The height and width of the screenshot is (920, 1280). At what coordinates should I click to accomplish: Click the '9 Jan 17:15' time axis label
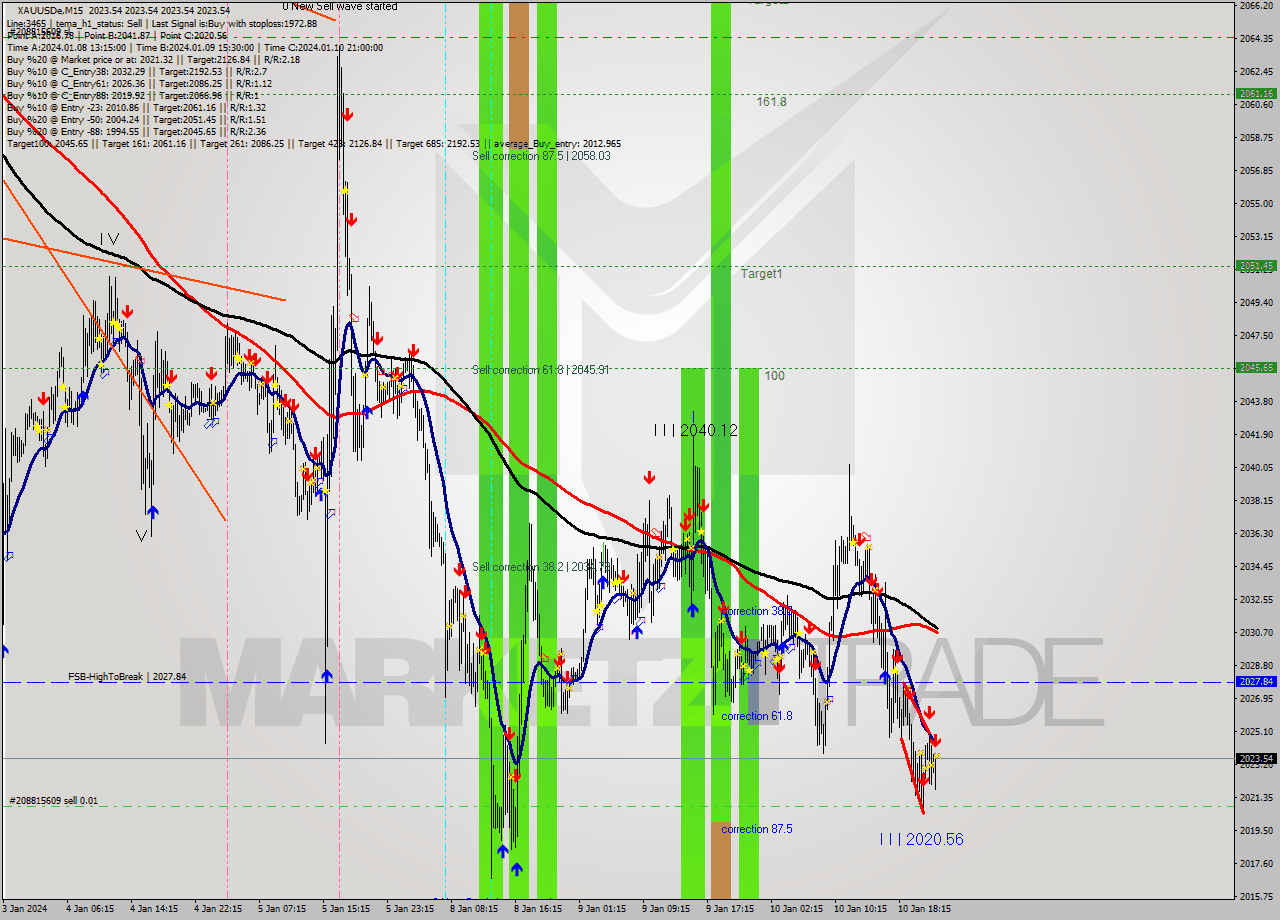(730, 909)
